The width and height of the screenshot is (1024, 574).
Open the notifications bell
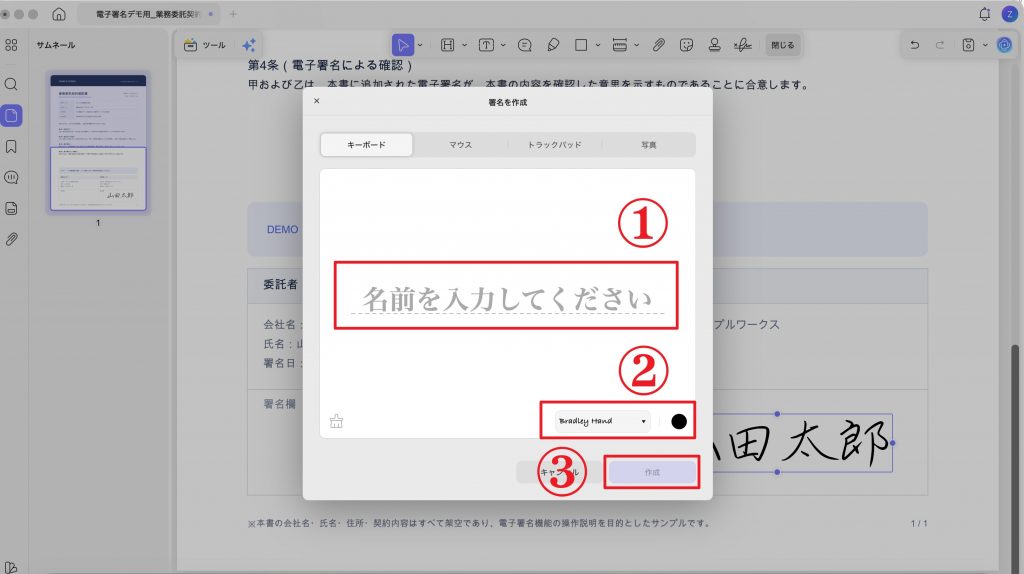(x=984, y=14)
